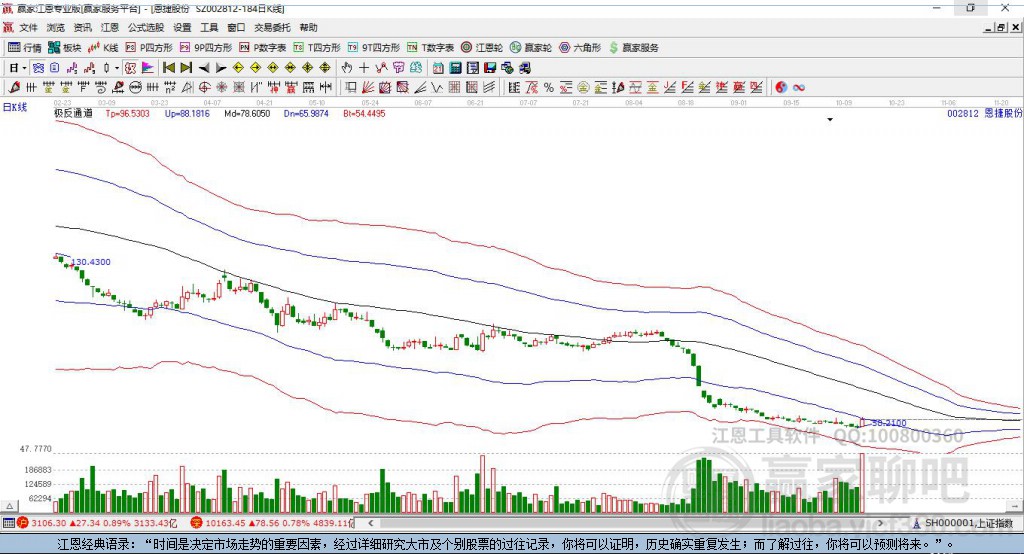Select the hand pan tool
Viewport: 1024px width, 554px height.
coord(346,68)
